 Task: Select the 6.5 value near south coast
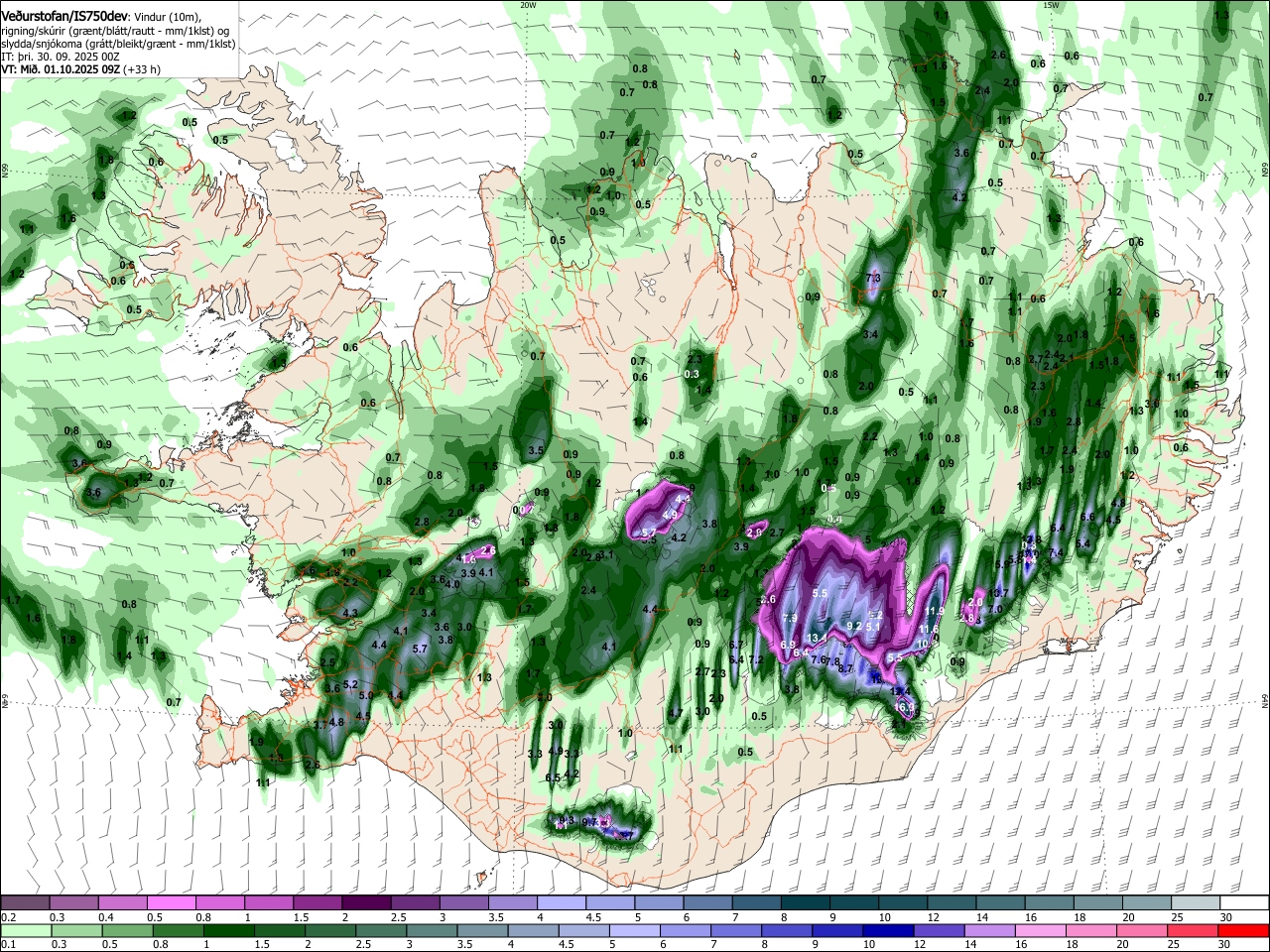click(553, 777)
